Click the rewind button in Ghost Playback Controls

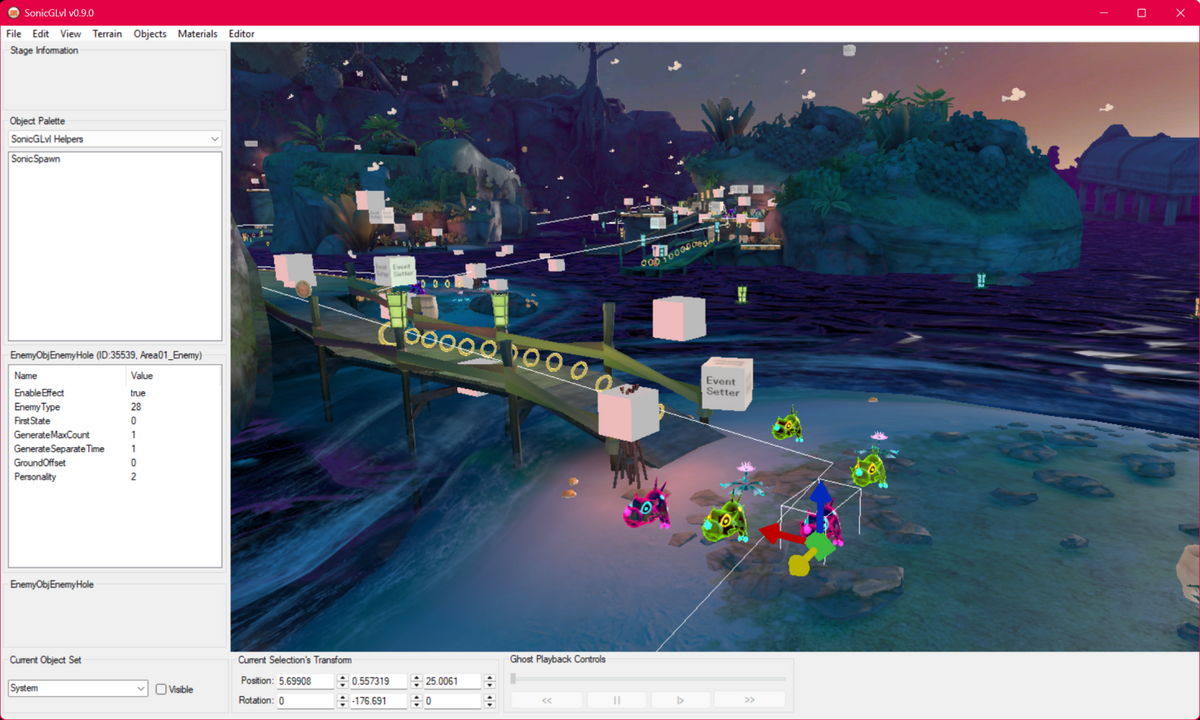(x=546, y=699)
